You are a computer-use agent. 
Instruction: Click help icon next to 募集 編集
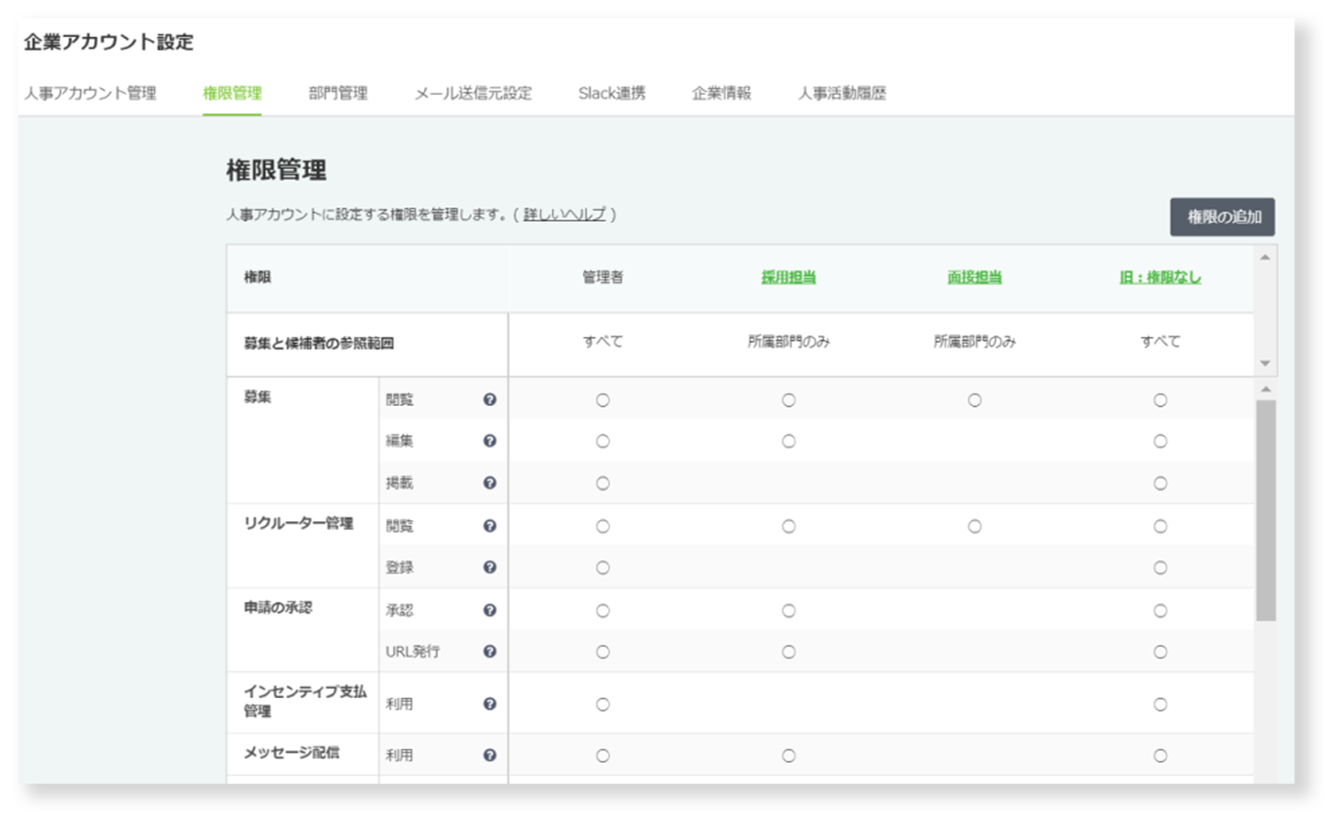tap(490, 441)
